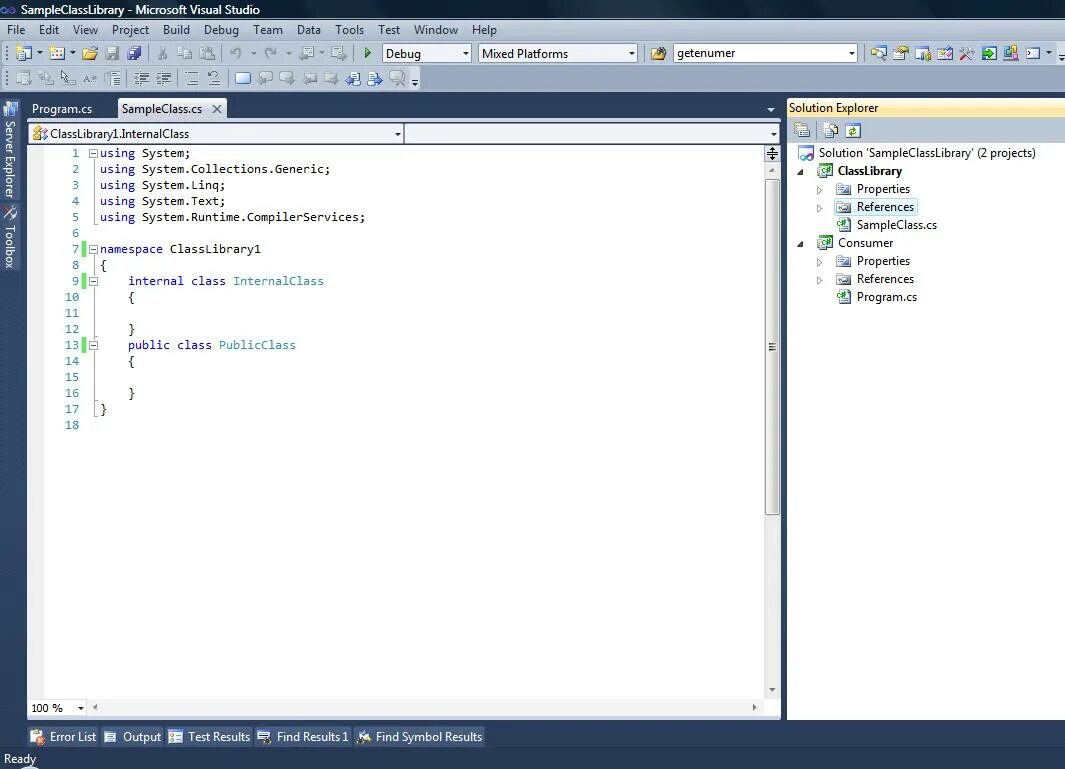Collapse the InternalClass code block
The width and height of the screenshot is (1065, 769).
click(x=94, y=281)
